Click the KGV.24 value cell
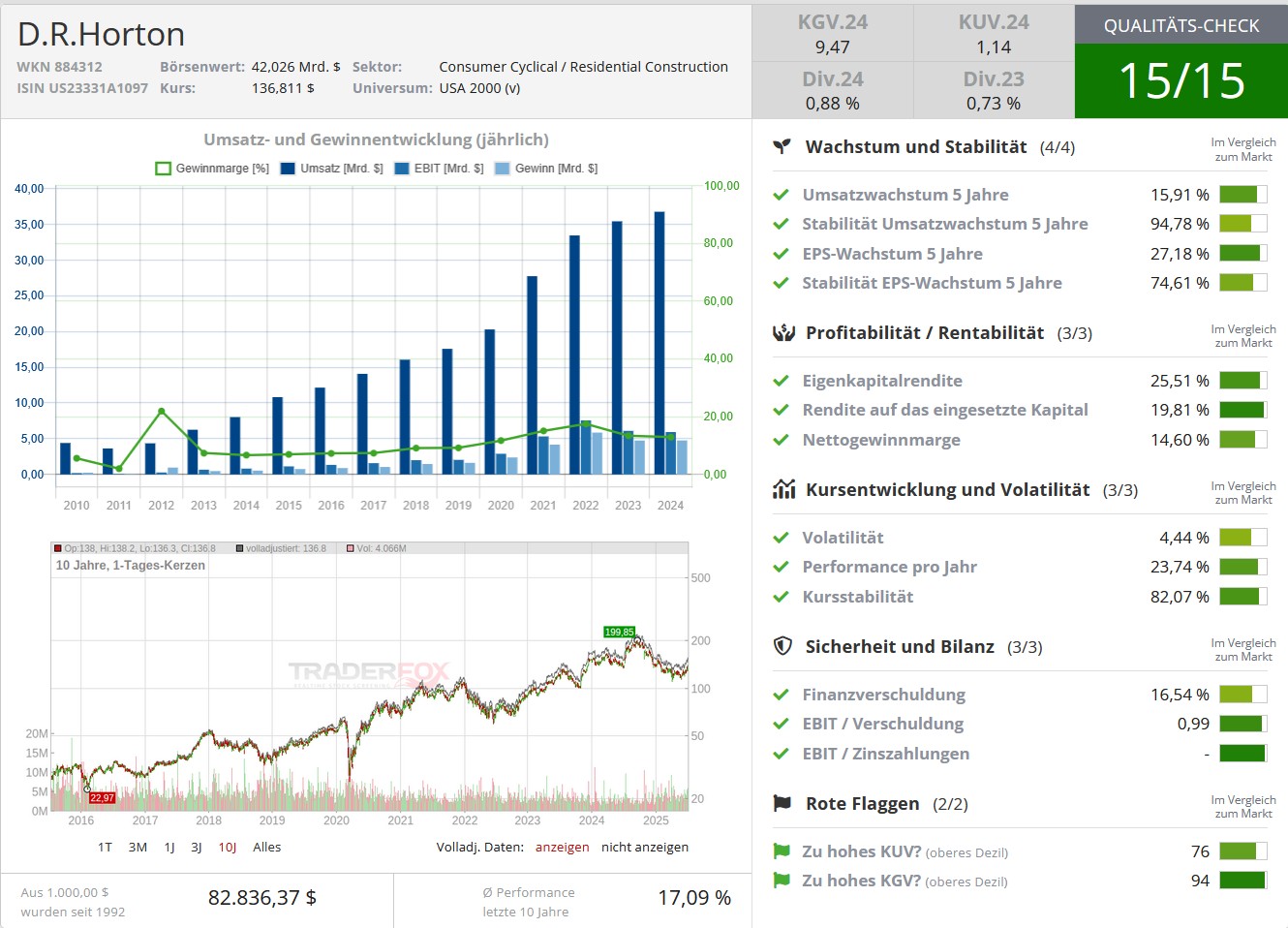This screenshot has width=1288, height=928. coord(833,34)
